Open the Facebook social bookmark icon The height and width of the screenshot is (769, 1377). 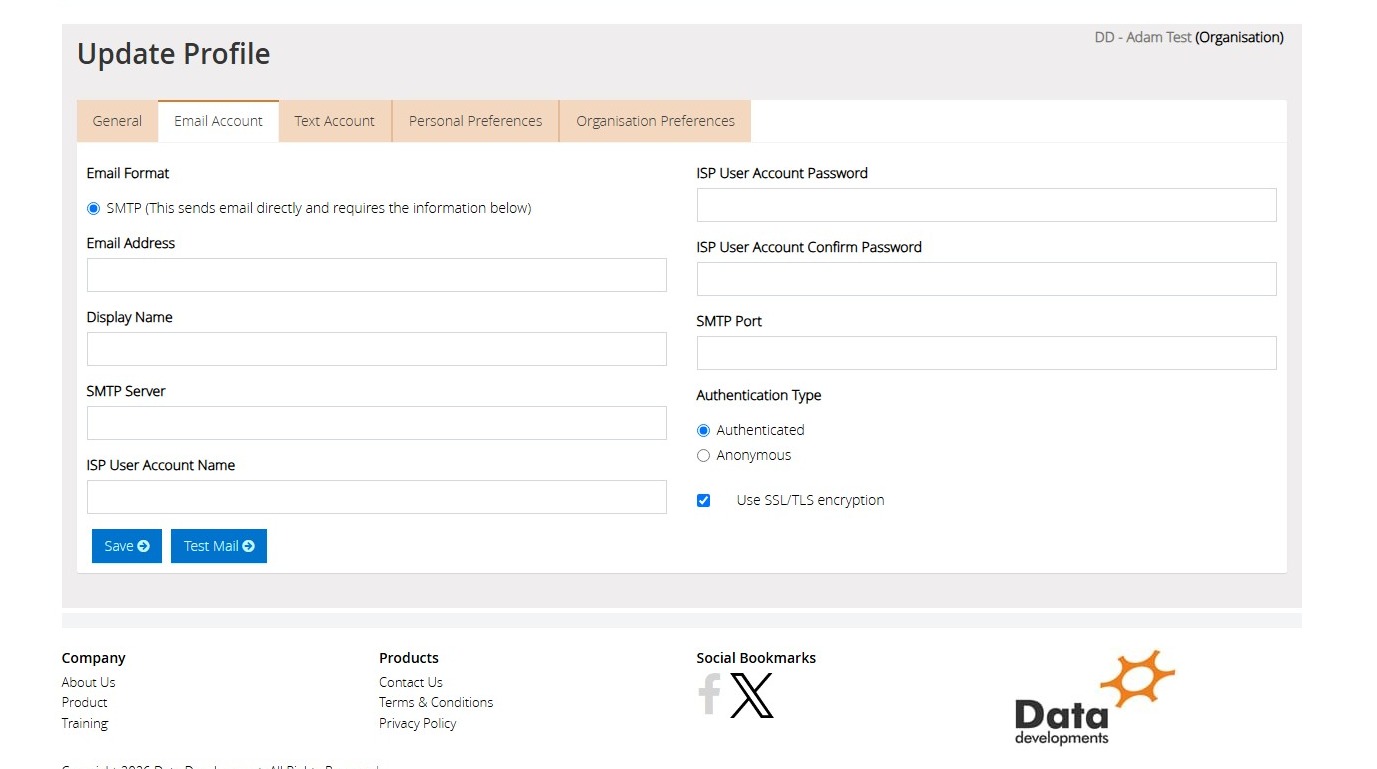pyautogui.click(x=709, y=694)
